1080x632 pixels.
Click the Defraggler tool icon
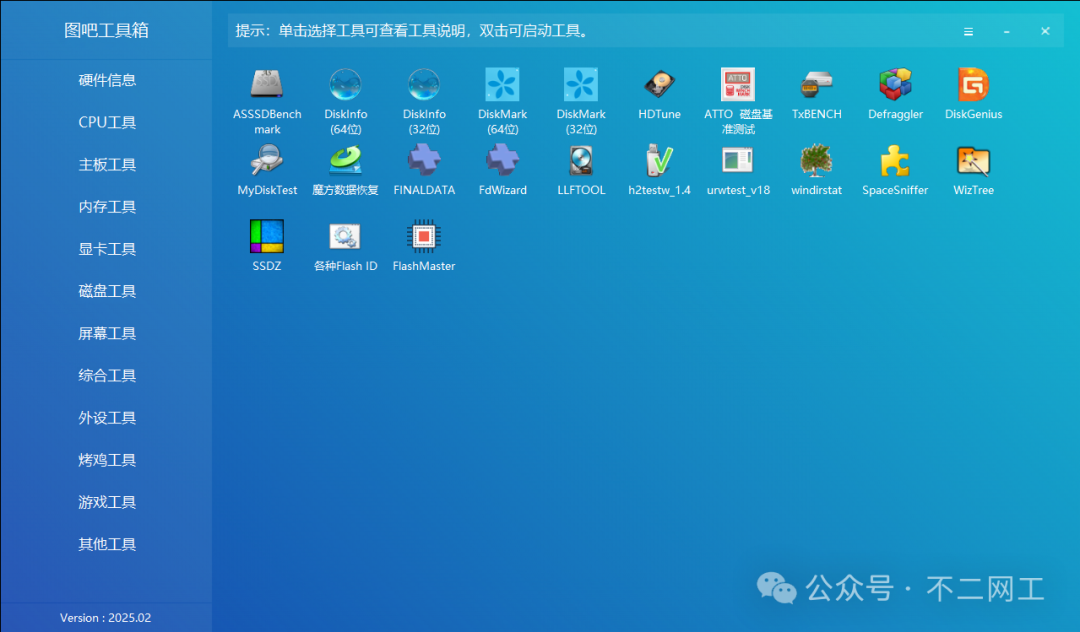point(895,85)
